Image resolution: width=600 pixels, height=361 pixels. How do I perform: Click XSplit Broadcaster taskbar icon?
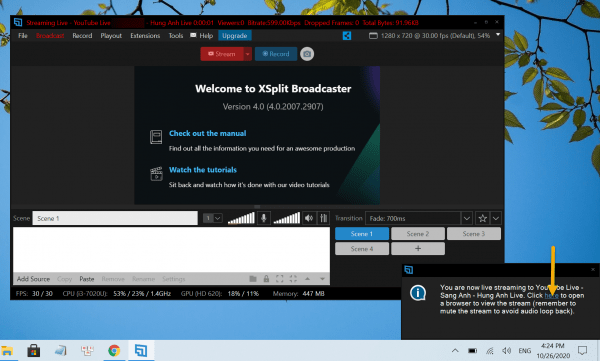(x=141, y=350)
